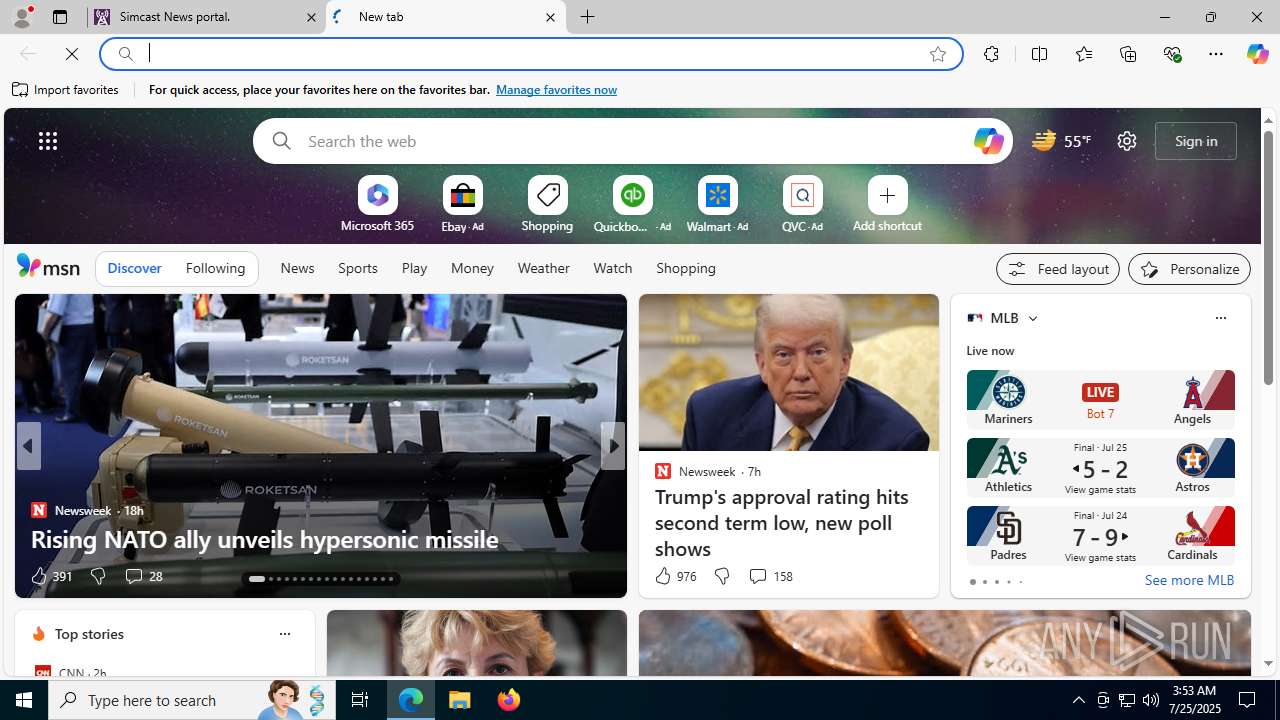Open the Windows Start menu

click(x=24, y=700)
